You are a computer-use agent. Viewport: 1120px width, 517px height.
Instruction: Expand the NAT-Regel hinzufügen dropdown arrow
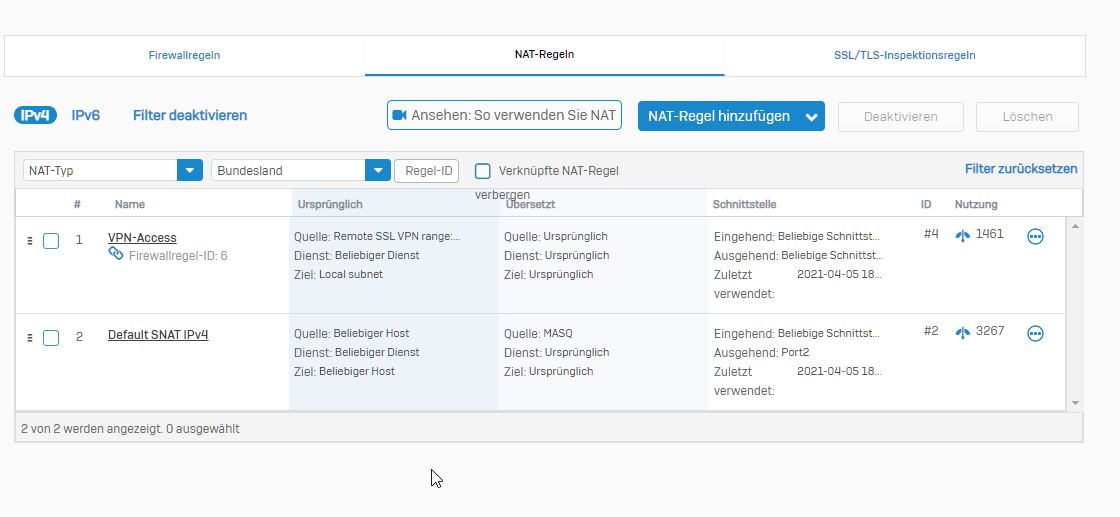pyautogui.click(x=812, y=117)
